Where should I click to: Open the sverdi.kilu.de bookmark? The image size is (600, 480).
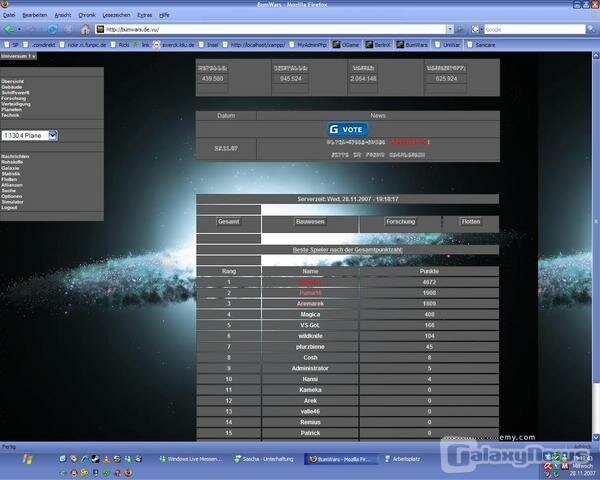(174, 45)
